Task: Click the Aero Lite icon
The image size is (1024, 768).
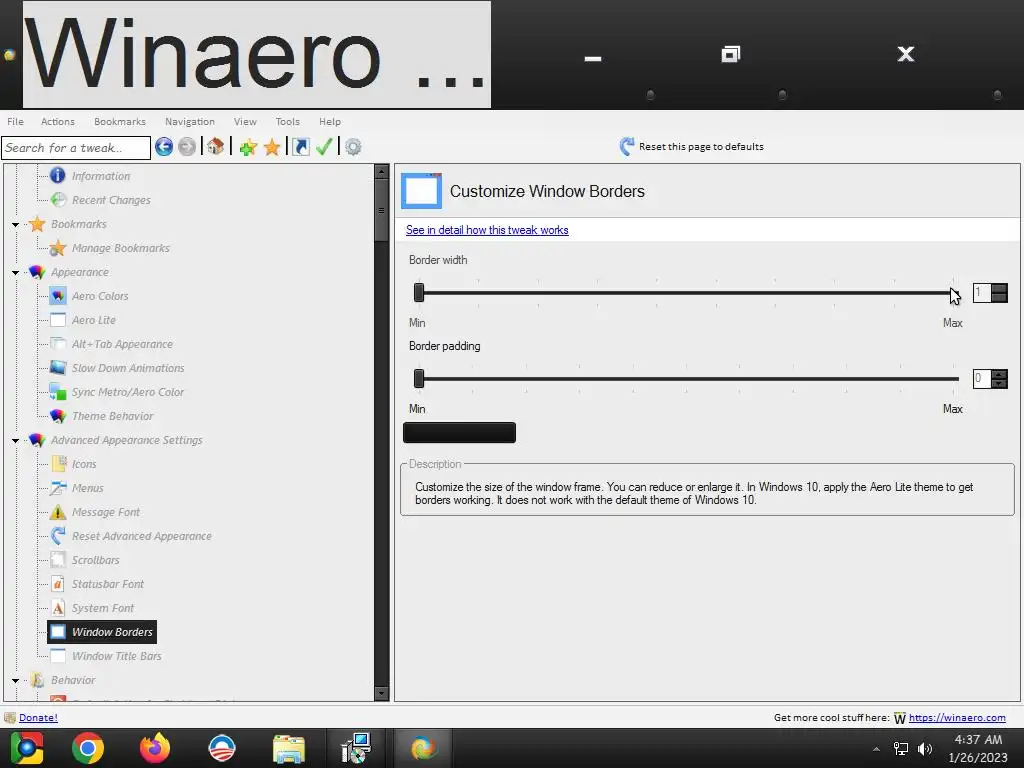Action: pyautogui.click(x=57, y=320)
